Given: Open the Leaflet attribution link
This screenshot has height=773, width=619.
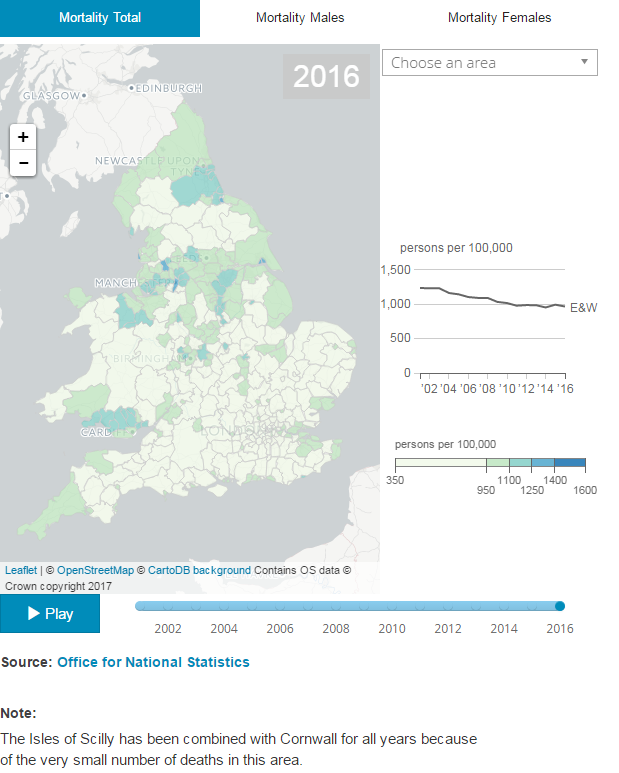Looking at the screenshot, I should point(20,570).
